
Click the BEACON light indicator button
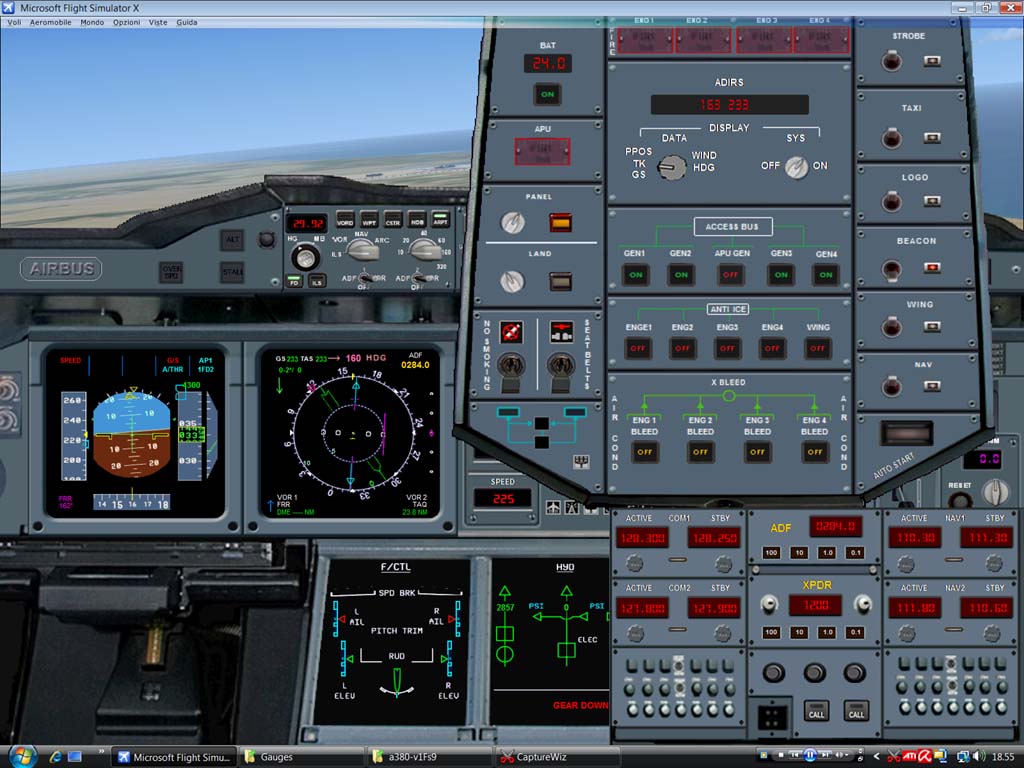coord(932,268)
